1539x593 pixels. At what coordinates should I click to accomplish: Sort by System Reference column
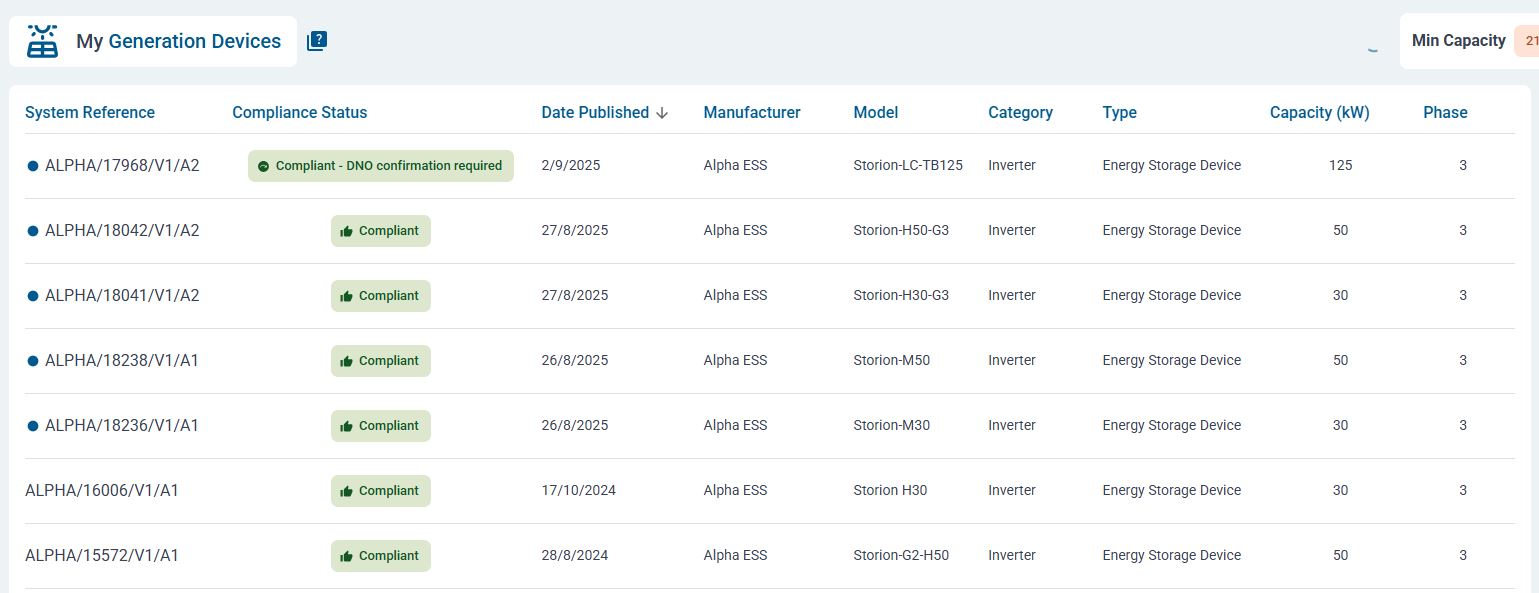(x=90, y=112)
